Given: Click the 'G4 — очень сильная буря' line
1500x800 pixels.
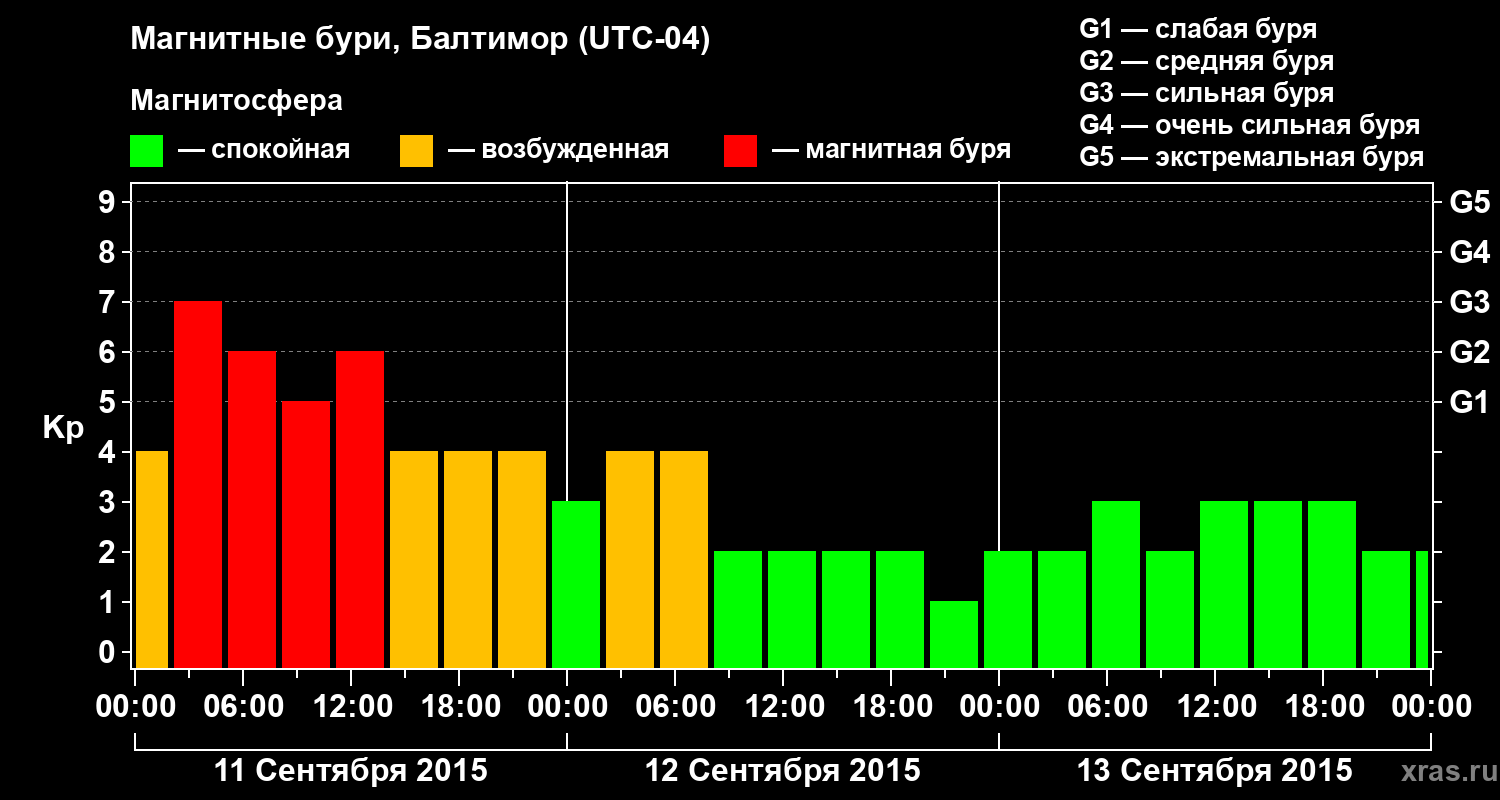Looking at the screenshot, I should click(x=1250, y=125).
